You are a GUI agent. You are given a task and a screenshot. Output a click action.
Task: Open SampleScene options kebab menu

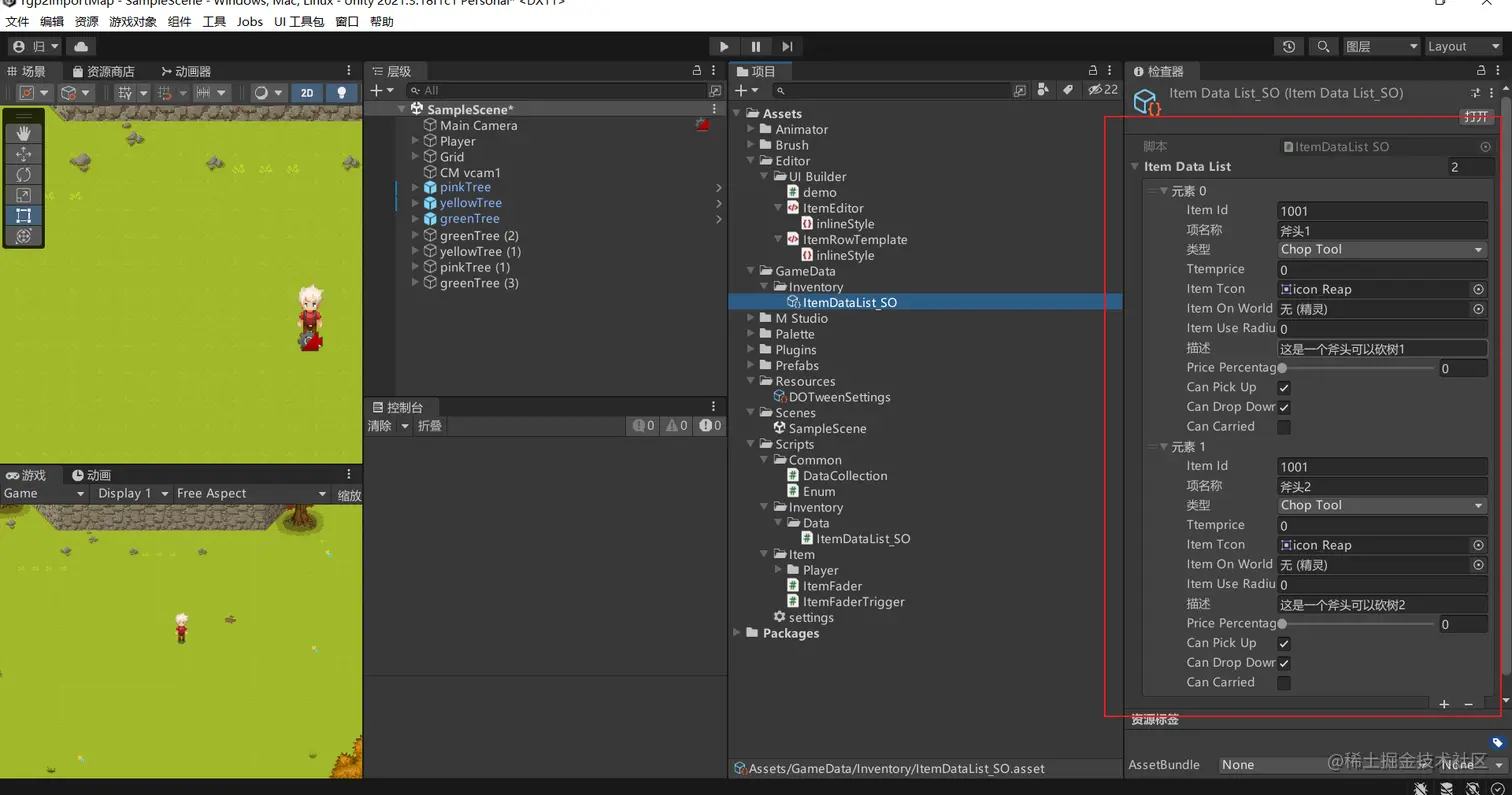coord(713,109)
